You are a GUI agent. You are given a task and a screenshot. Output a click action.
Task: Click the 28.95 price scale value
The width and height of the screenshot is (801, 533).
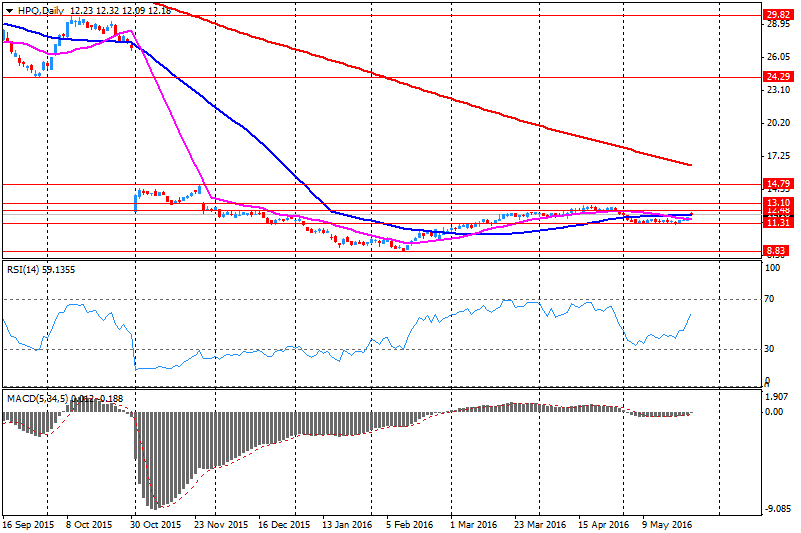779,25
